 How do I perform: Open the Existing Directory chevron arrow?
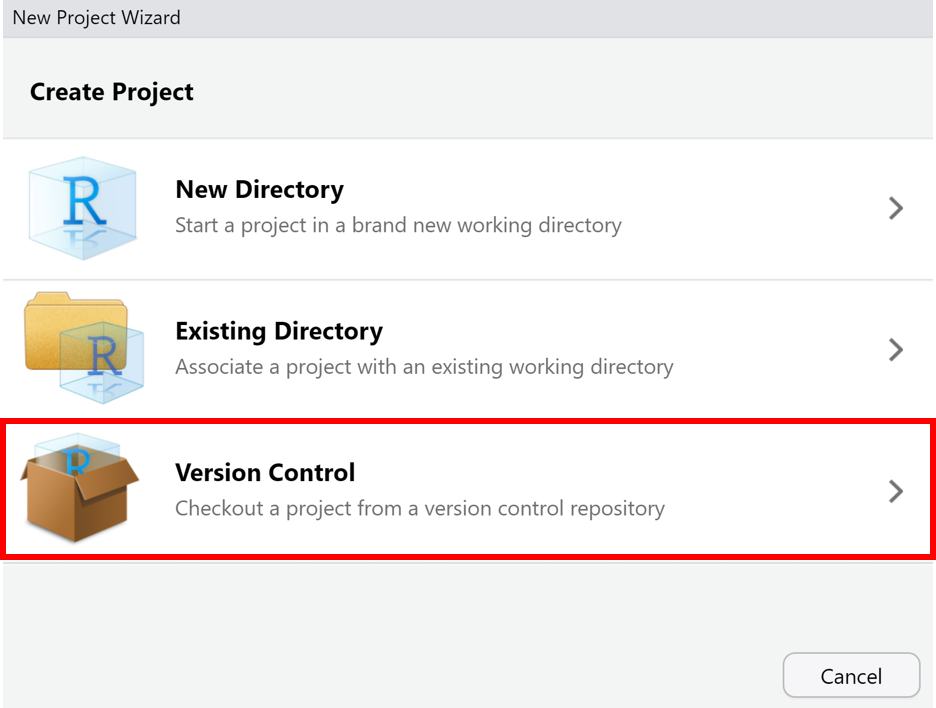[x=895, y=350]
